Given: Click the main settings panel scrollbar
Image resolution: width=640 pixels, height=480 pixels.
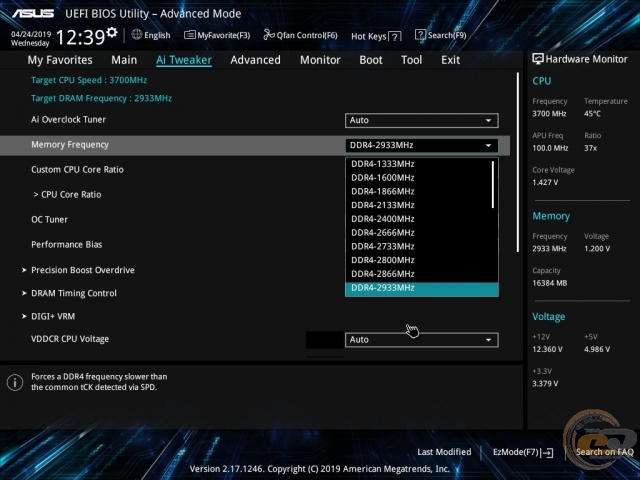Looking at the screenshot, I should click(x=518, y=162).
